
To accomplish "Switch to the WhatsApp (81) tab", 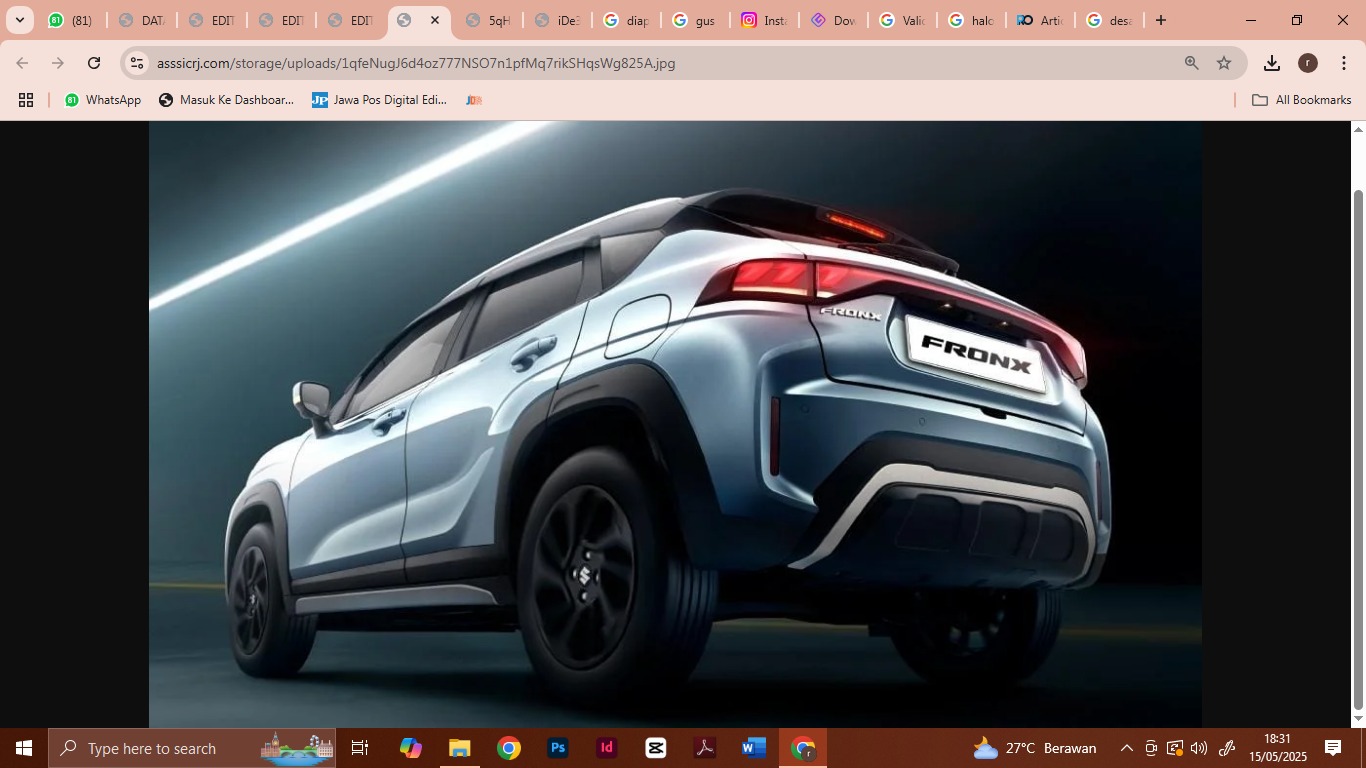I will point(72,20).
